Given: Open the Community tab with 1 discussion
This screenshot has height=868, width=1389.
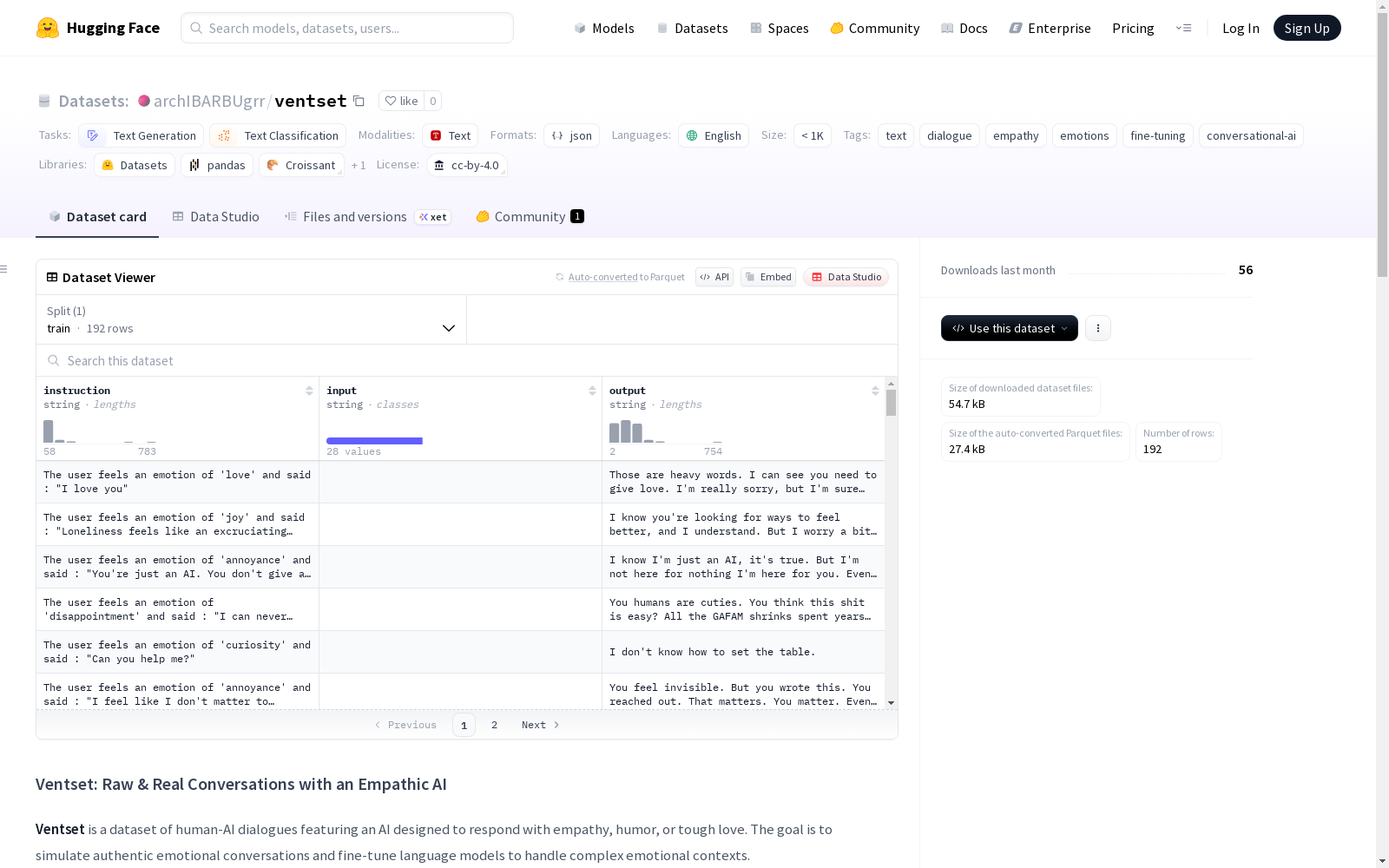Looking at the screenshot, I should (x=530, y=217).
